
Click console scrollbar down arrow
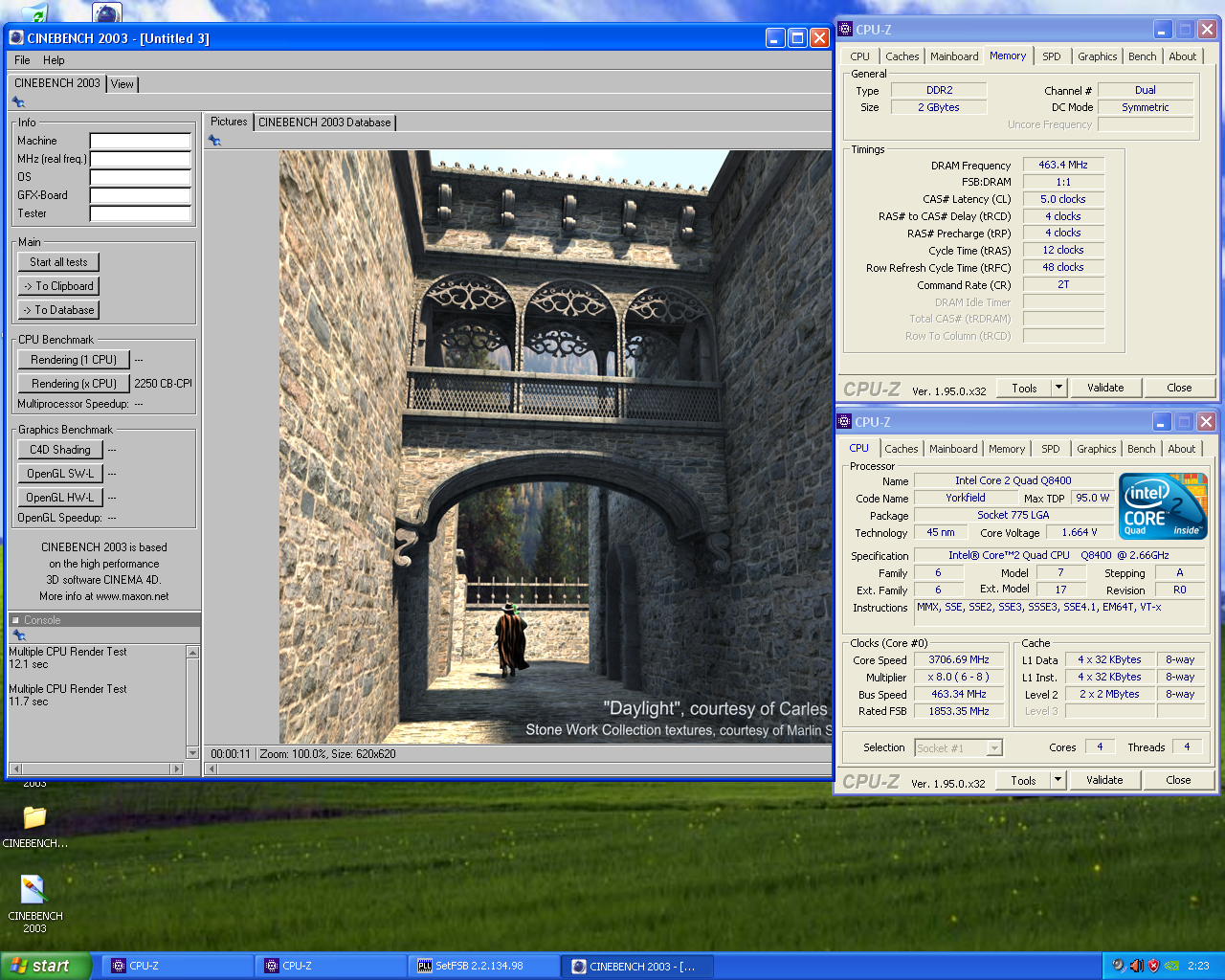pyautogui.click(x=192, y=753)
